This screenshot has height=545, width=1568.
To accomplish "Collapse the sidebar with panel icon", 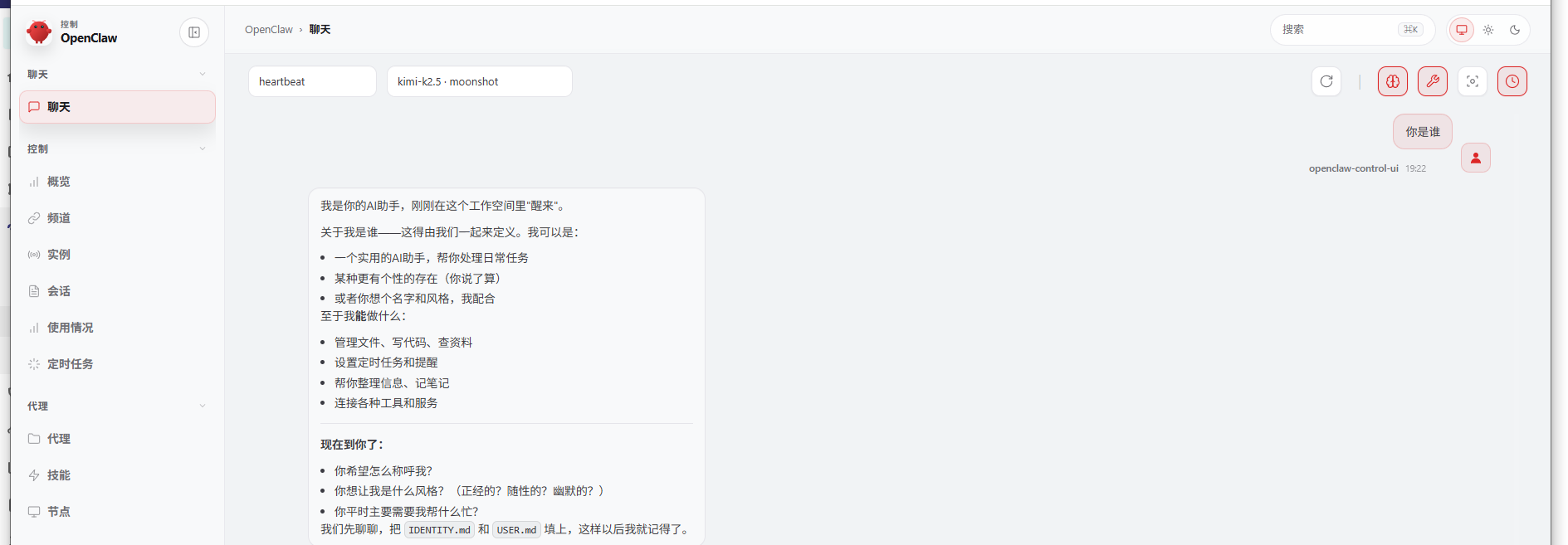I will click(x=194, y=32).
